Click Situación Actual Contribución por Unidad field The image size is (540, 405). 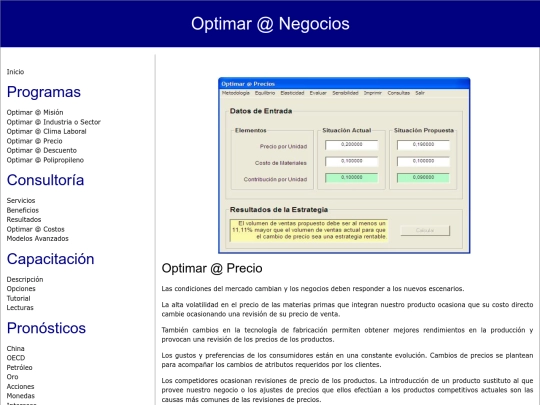352,178
